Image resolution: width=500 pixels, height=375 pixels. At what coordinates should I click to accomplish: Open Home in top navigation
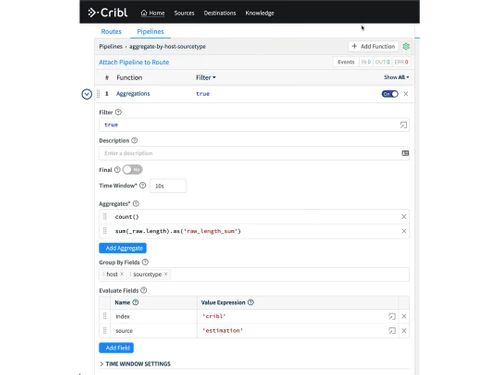pyautogui.click(x=153, y=13)
